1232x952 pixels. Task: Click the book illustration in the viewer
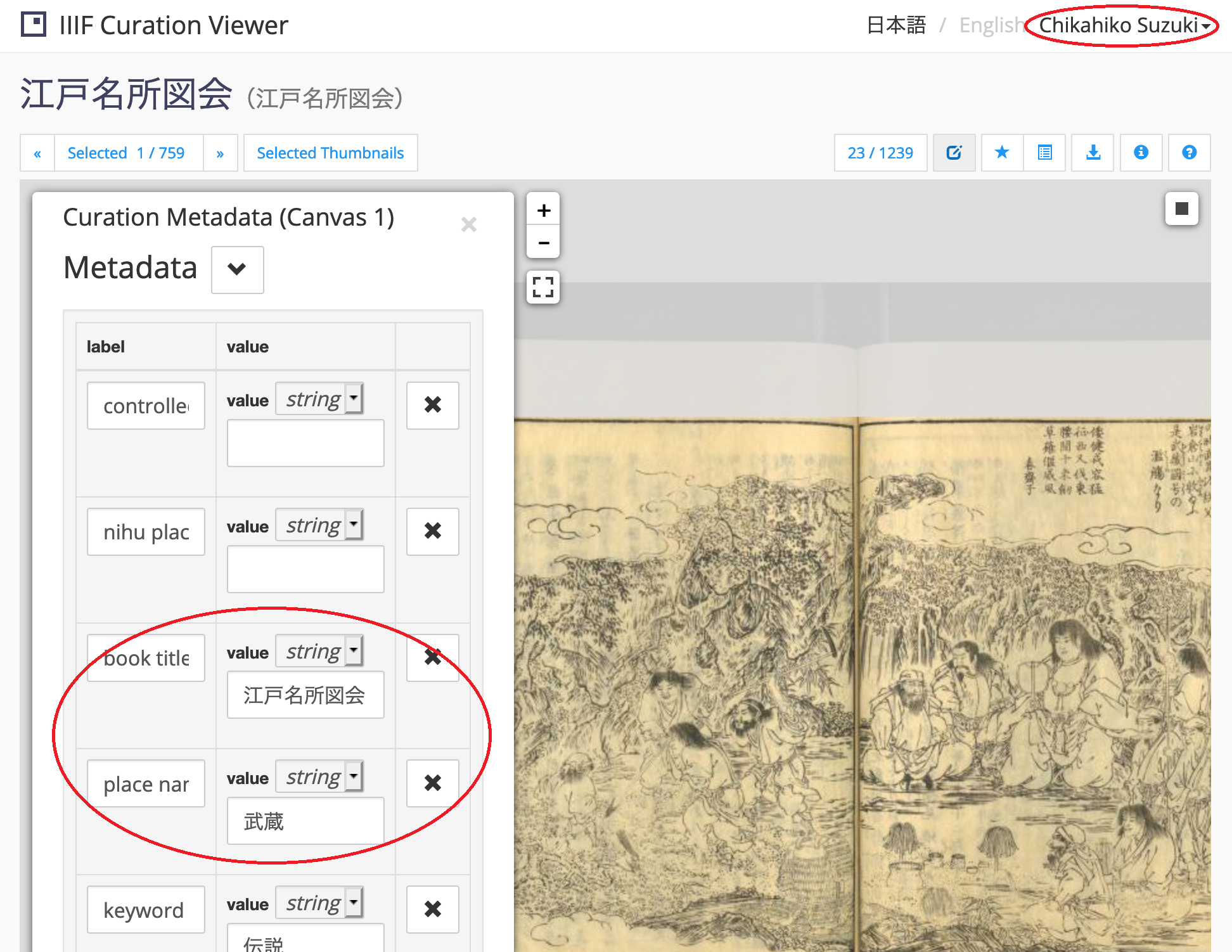[x=862, y=685]
